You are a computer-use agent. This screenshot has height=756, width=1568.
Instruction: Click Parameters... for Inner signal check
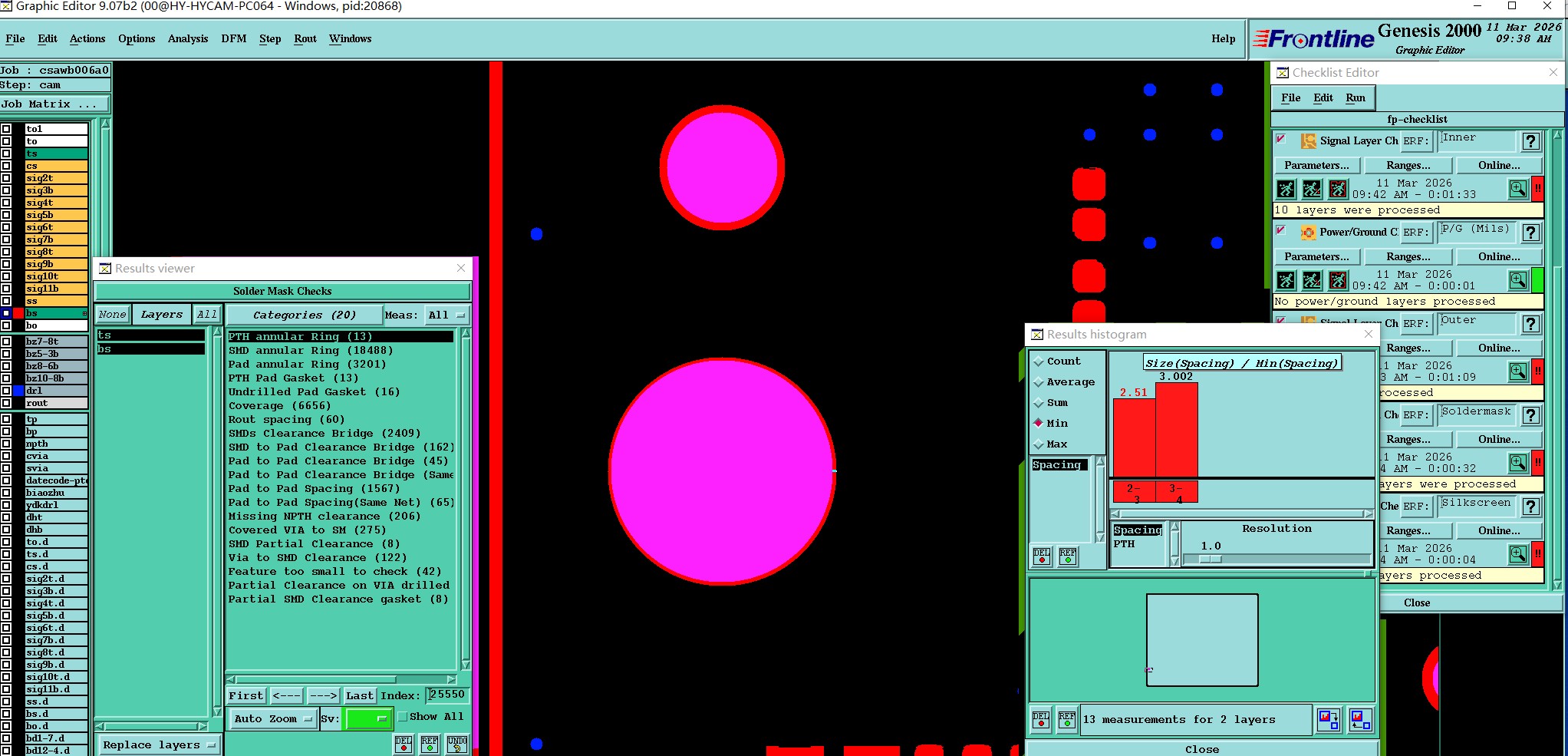[1317, 166]
